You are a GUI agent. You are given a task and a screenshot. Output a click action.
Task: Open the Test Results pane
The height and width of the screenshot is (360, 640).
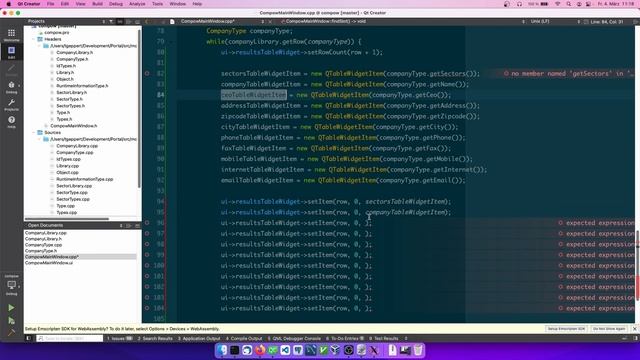click(384, 338)
